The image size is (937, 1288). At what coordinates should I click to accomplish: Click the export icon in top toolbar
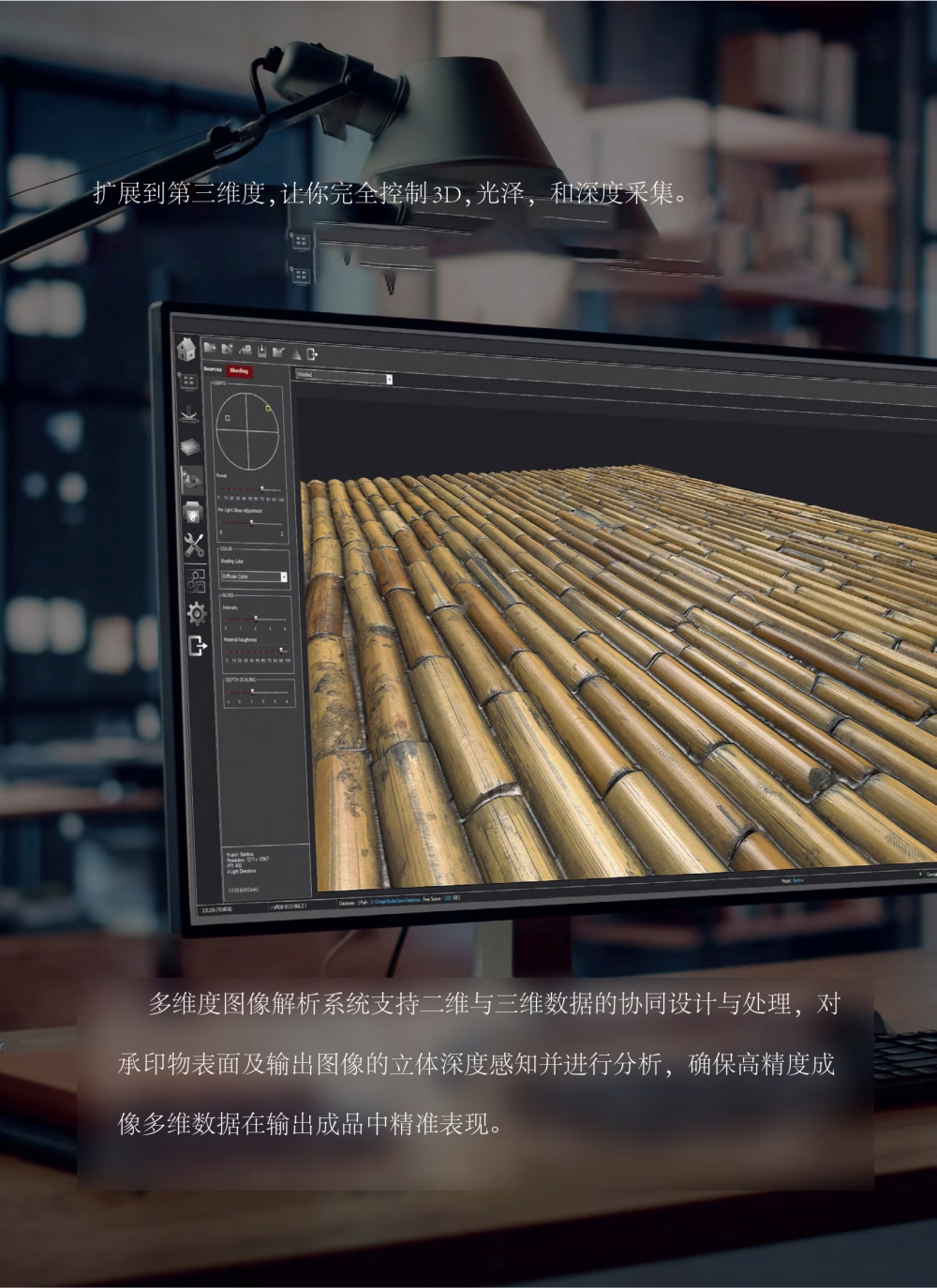pyautogui.click(x=312, y=354)
